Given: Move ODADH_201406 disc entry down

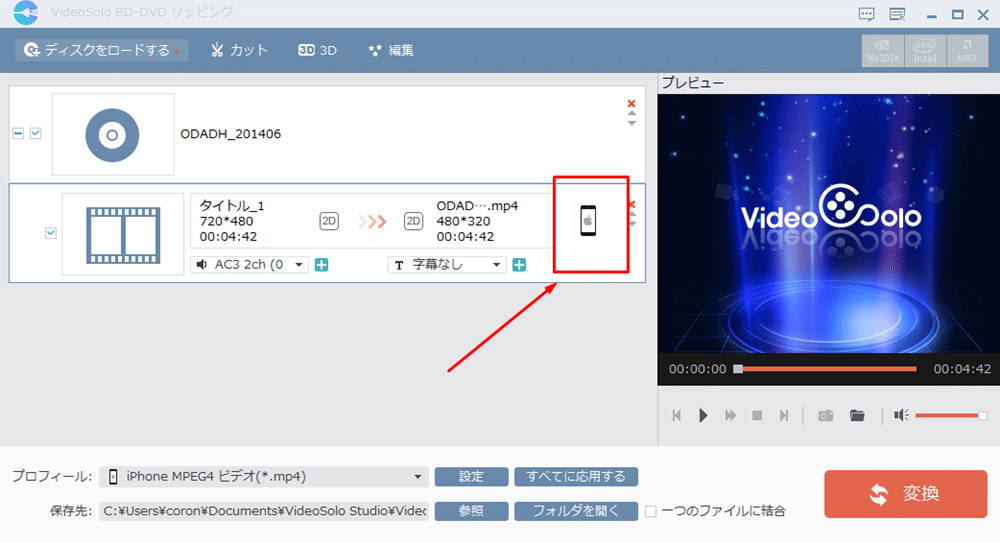Looking at the screenshot, I should (631, 123).
